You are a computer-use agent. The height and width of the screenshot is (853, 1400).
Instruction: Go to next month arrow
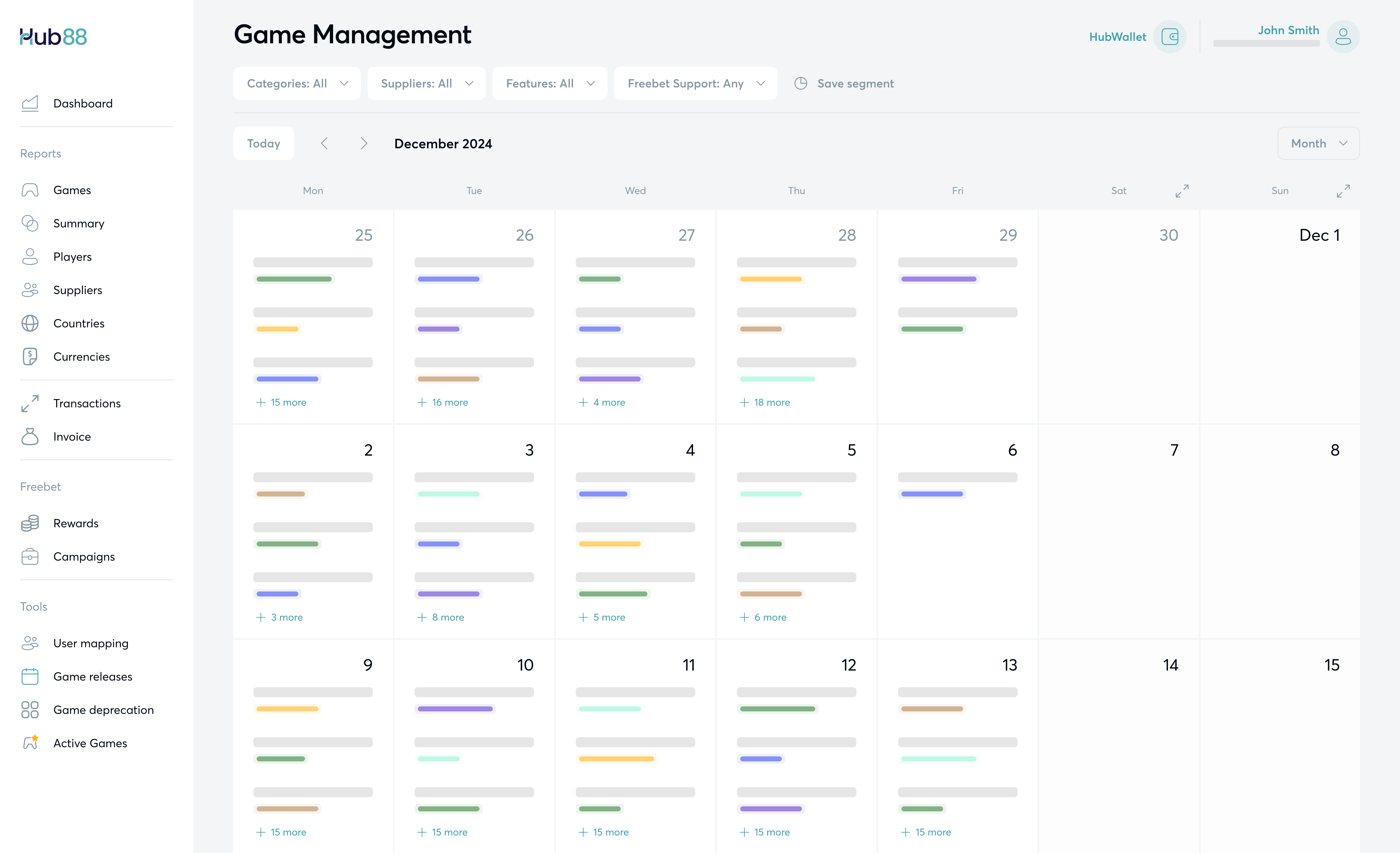(364, 144)
